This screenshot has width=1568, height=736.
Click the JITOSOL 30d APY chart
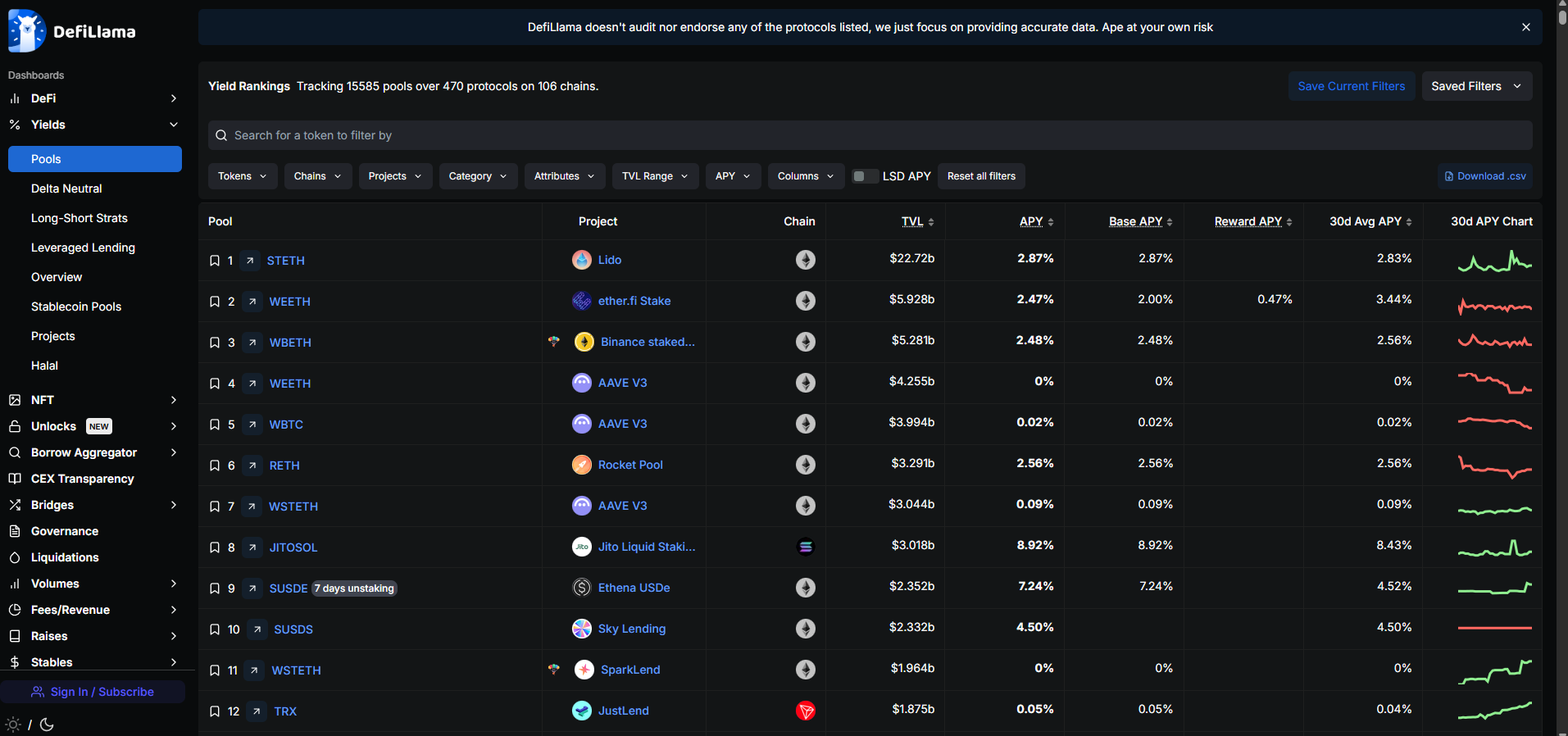(1495, 547)
